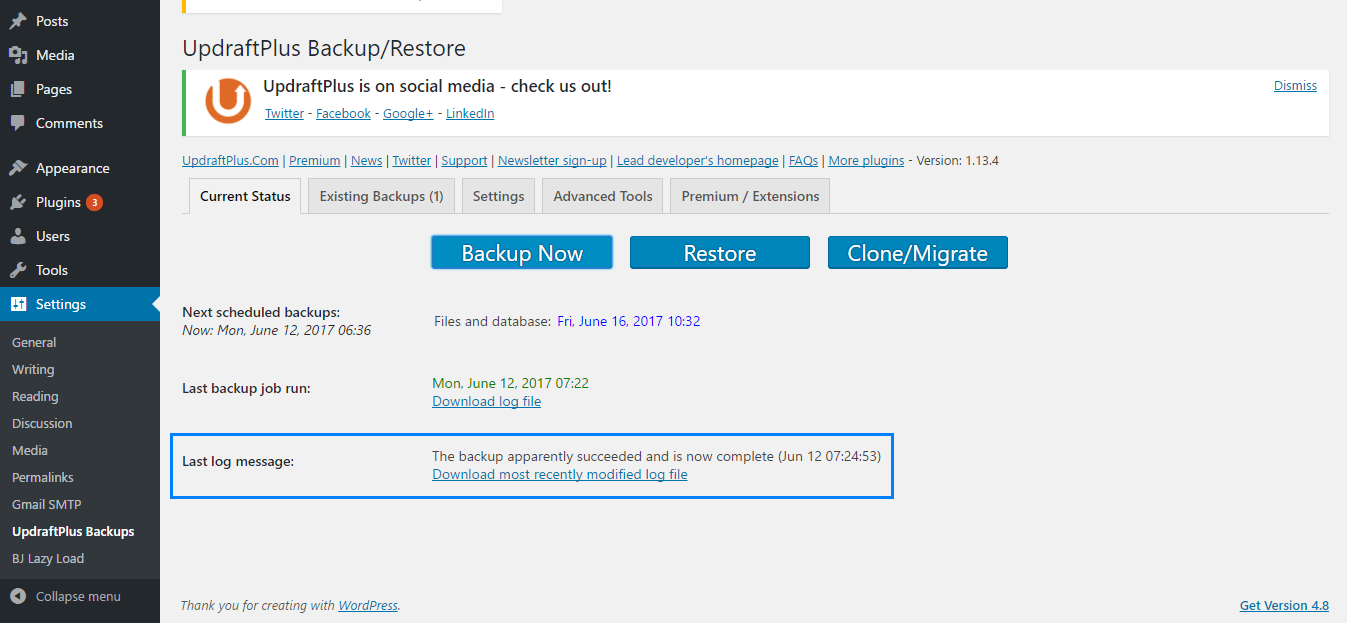Open LinkedIn link in social notice

pos(470,114)
